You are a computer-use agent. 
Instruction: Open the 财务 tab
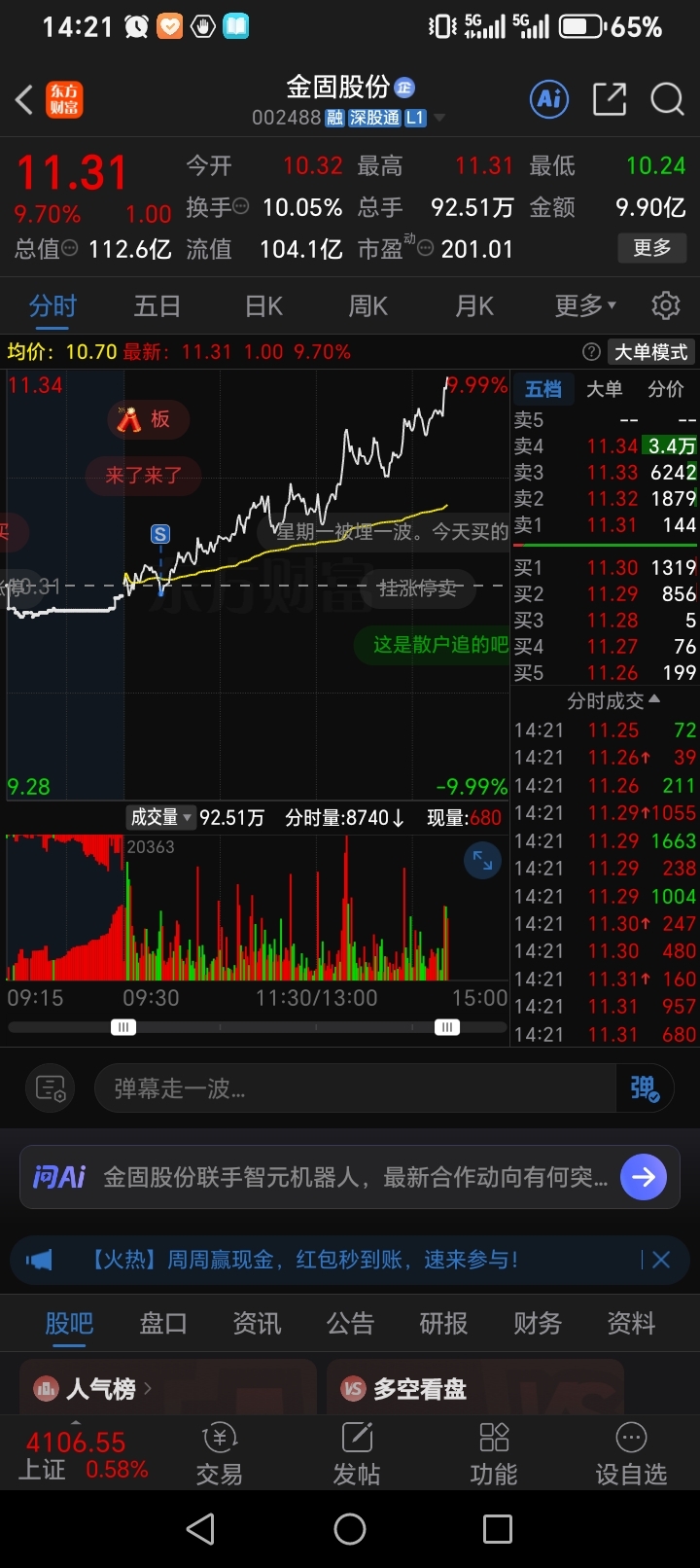coord(537,1323)
